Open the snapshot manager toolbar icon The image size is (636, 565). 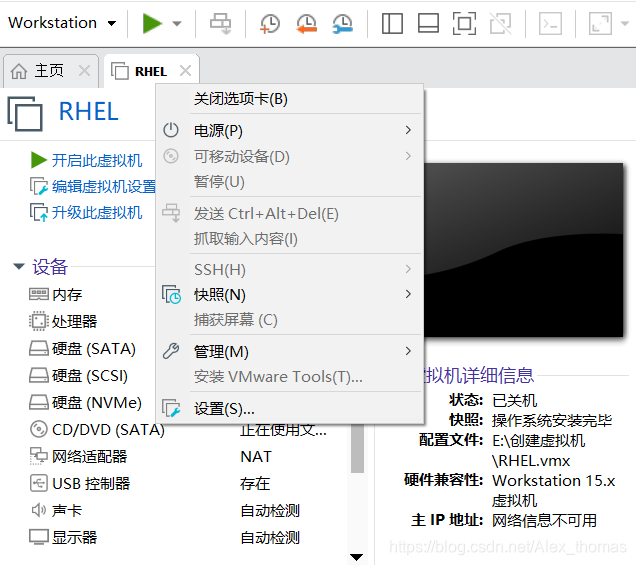343,24
